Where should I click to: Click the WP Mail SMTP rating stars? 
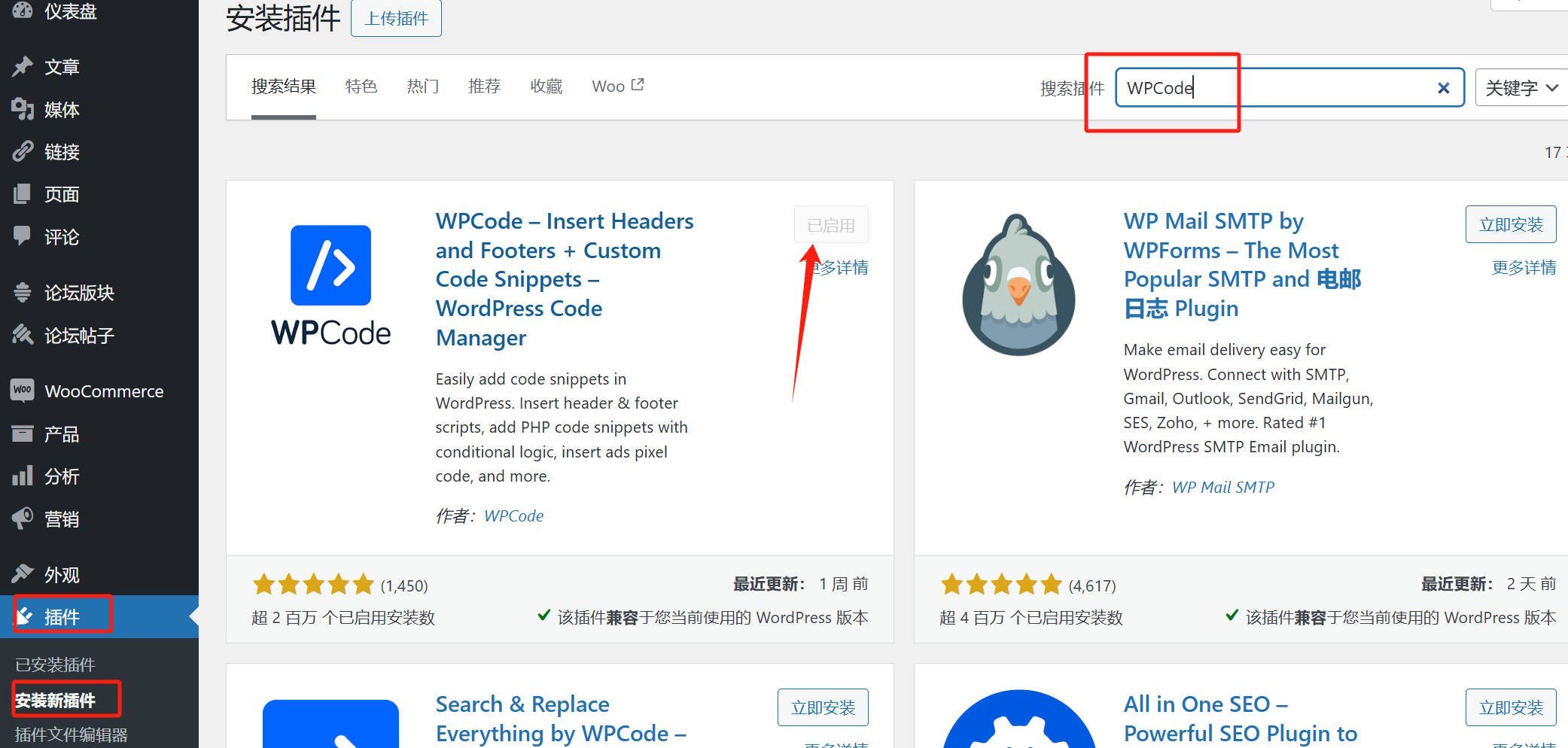[1001, 584]
